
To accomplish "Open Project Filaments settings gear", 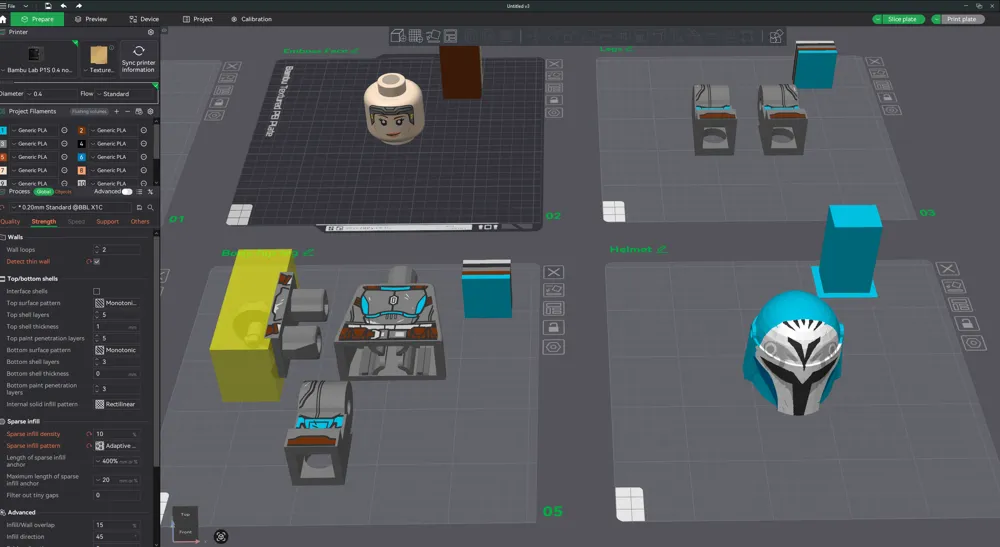I will 151,111.
